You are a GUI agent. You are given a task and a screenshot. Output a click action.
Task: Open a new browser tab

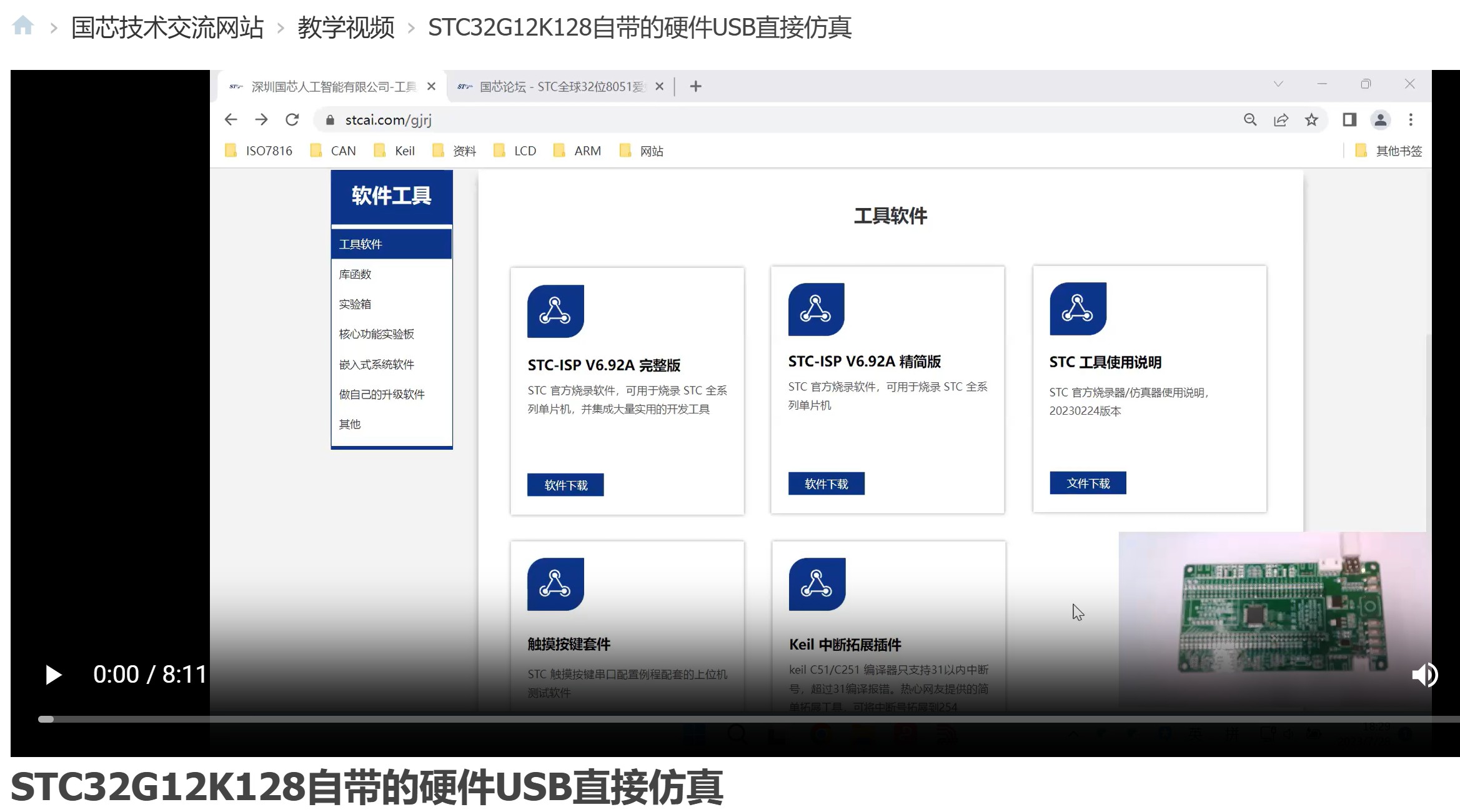(696, 86)
